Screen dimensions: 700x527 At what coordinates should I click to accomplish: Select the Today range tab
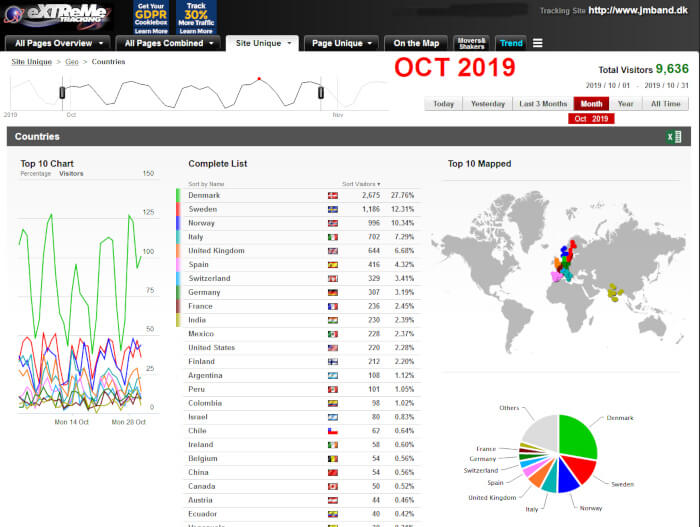(443, 104)
